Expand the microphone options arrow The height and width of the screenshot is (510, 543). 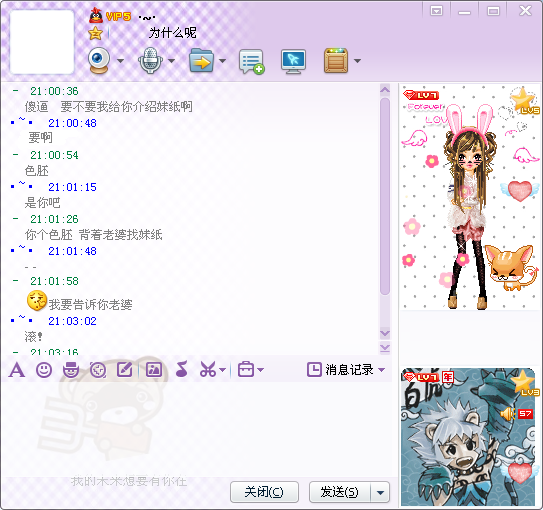tap(171, 61)
